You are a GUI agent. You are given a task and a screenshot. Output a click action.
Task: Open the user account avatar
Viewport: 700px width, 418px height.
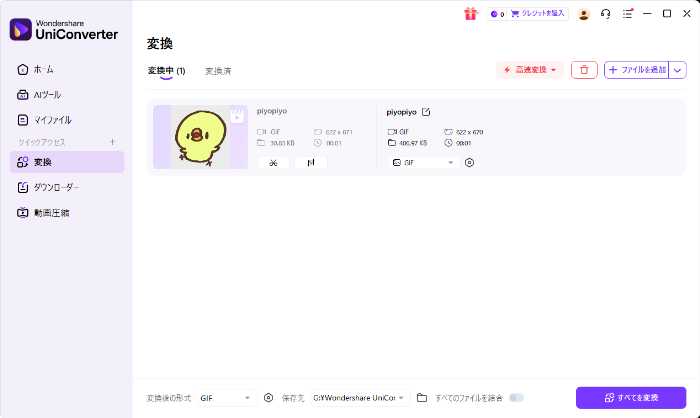pyautogui.click(x=583, y=14)
